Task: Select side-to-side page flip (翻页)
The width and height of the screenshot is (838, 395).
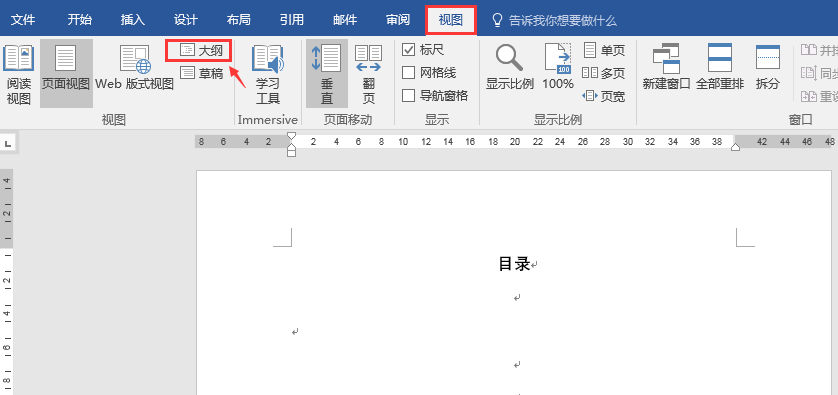Action: pyautogui.click(x=369, y=74)
